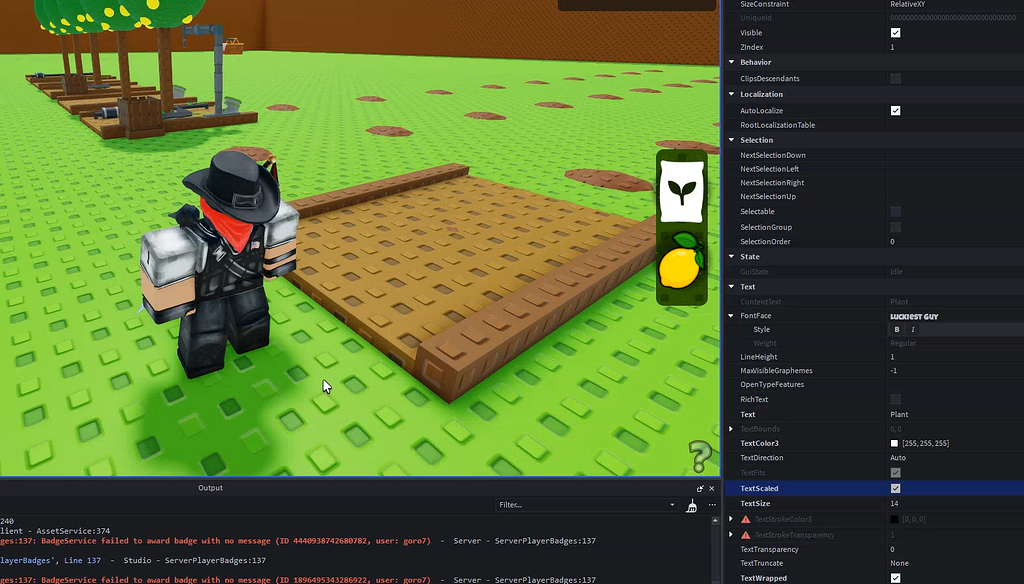Undock the Output panel
The image size is (1024, 584).
pyautogui.click(x=700, y=488)
